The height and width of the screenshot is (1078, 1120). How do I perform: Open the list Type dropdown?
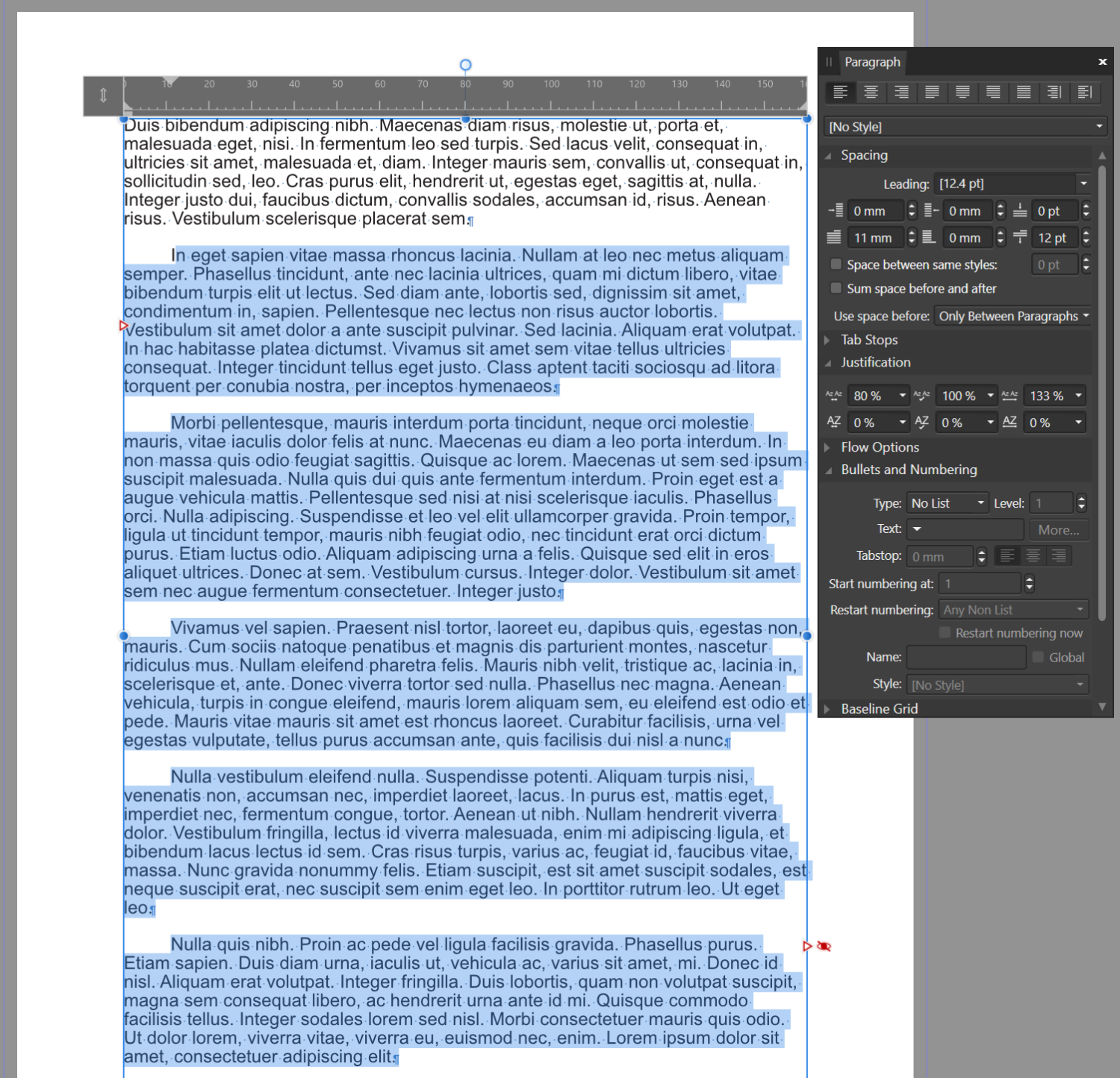(947, 503)
